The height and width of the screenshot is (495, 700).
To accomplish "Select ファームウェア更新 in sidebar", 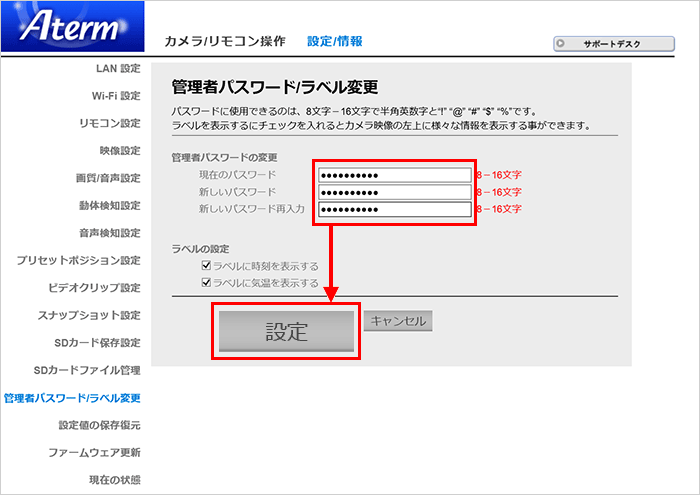I will (x=95, y=453).
